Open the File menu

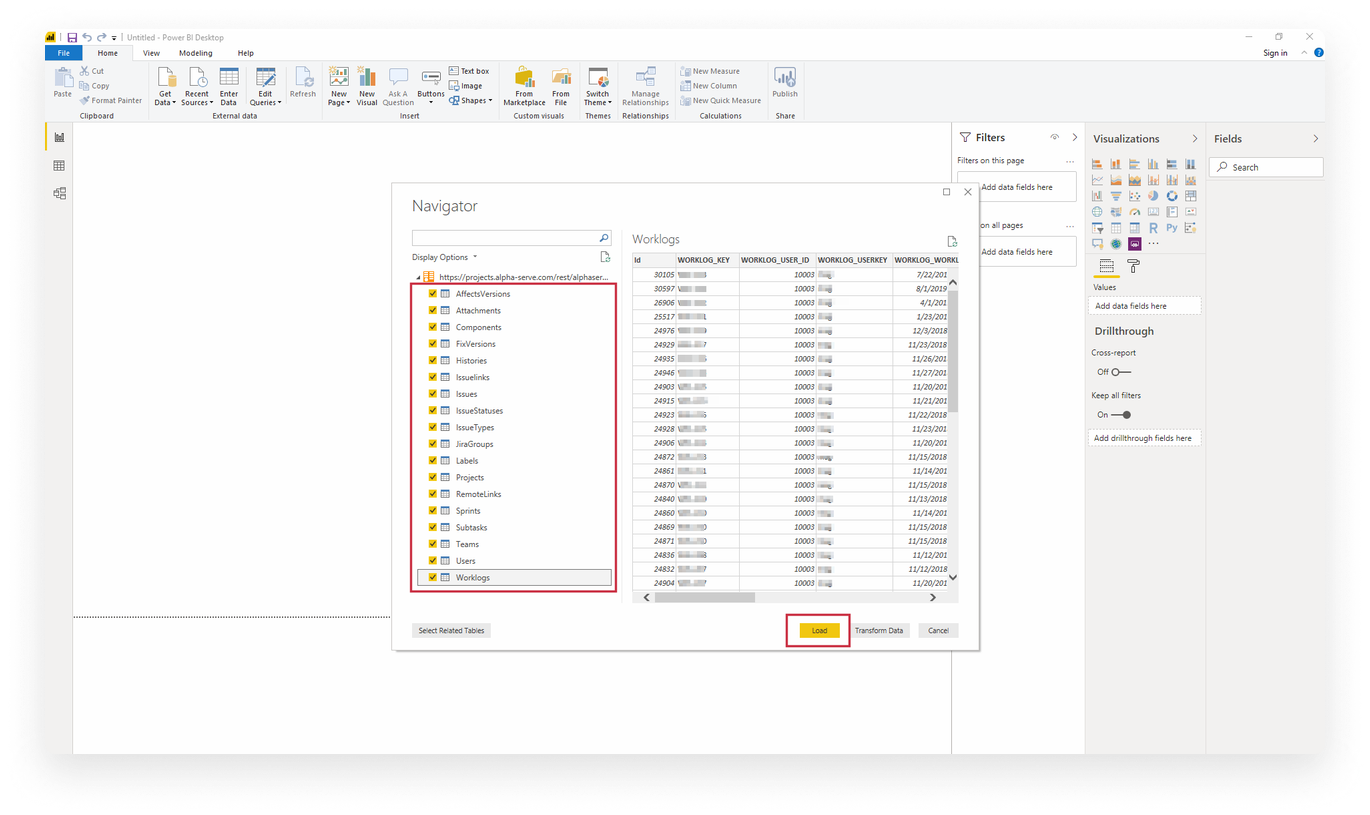point(64,53)
